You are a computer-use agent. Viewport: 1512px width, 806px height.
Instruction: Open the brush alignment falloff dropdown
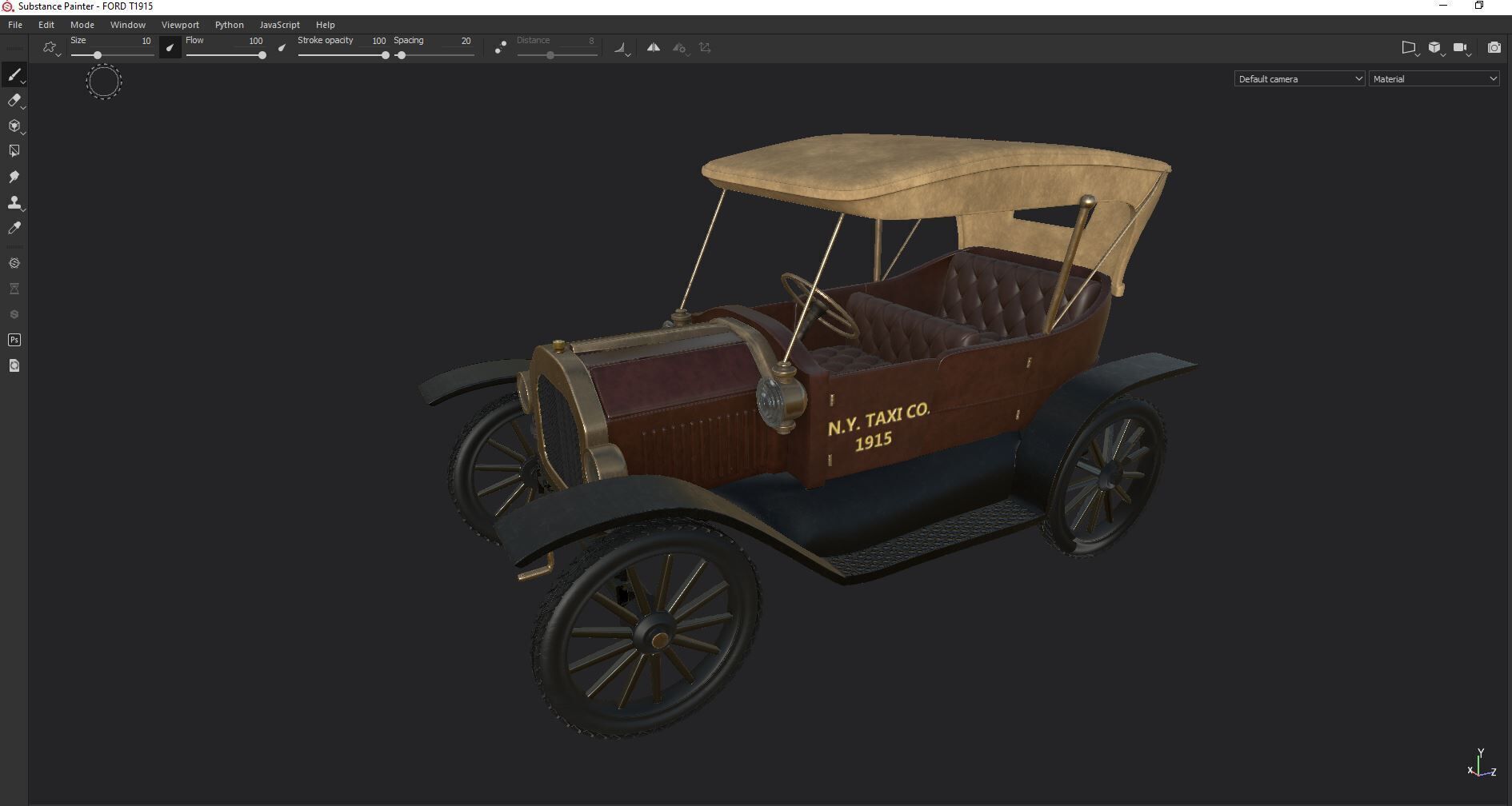[x=622, y=49]
